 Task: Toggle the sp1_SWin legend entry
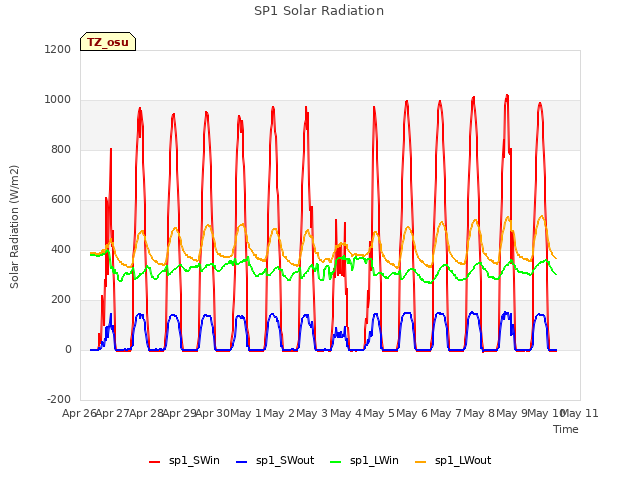tap(184, 461)
